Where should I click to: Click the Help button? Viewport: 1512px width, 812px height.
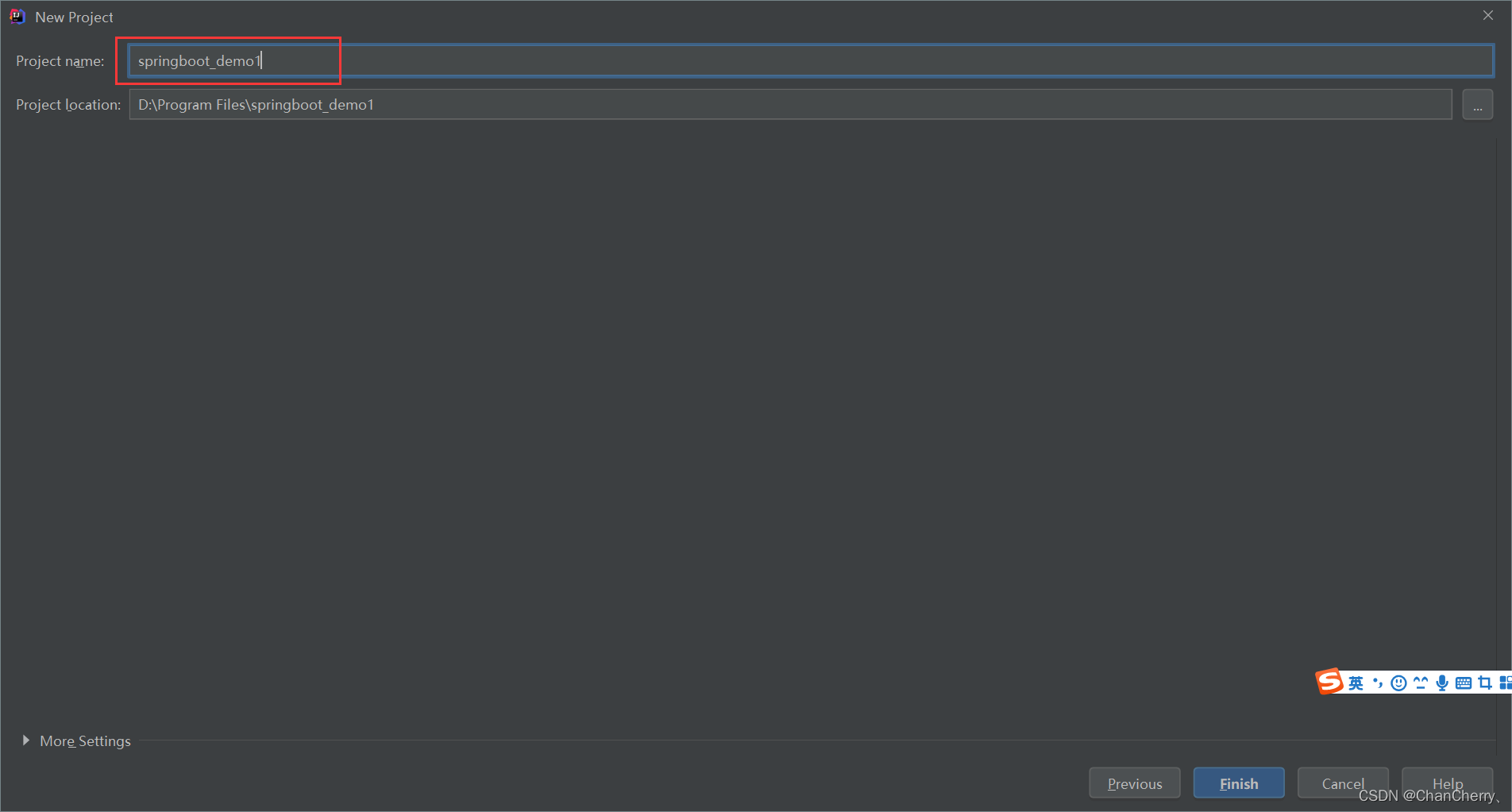pos(1447,783)
